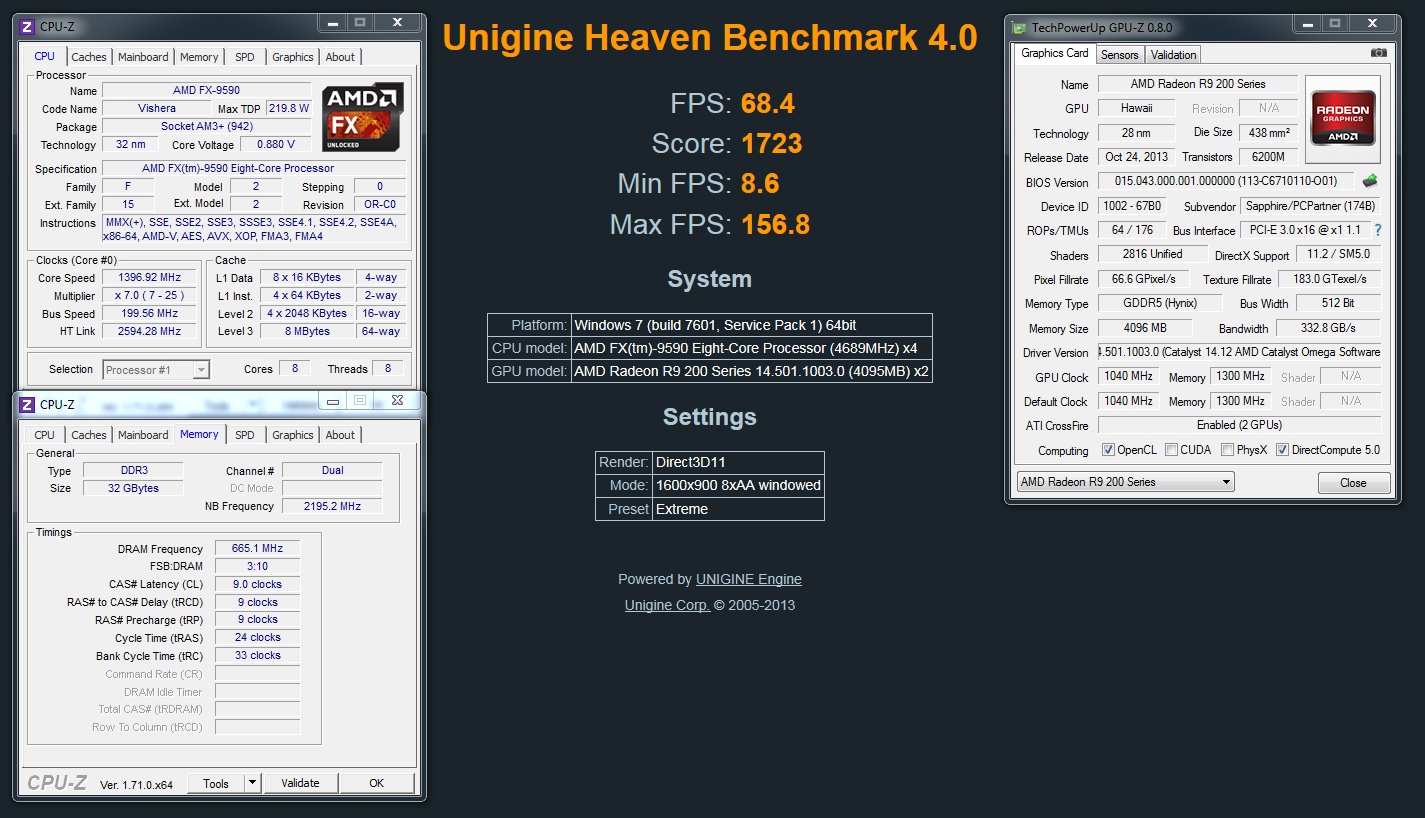Click the BIOS Version value field
The width and height of the screenshot is (1425, 818).
pyautogui.click(x=1226, y=181)
